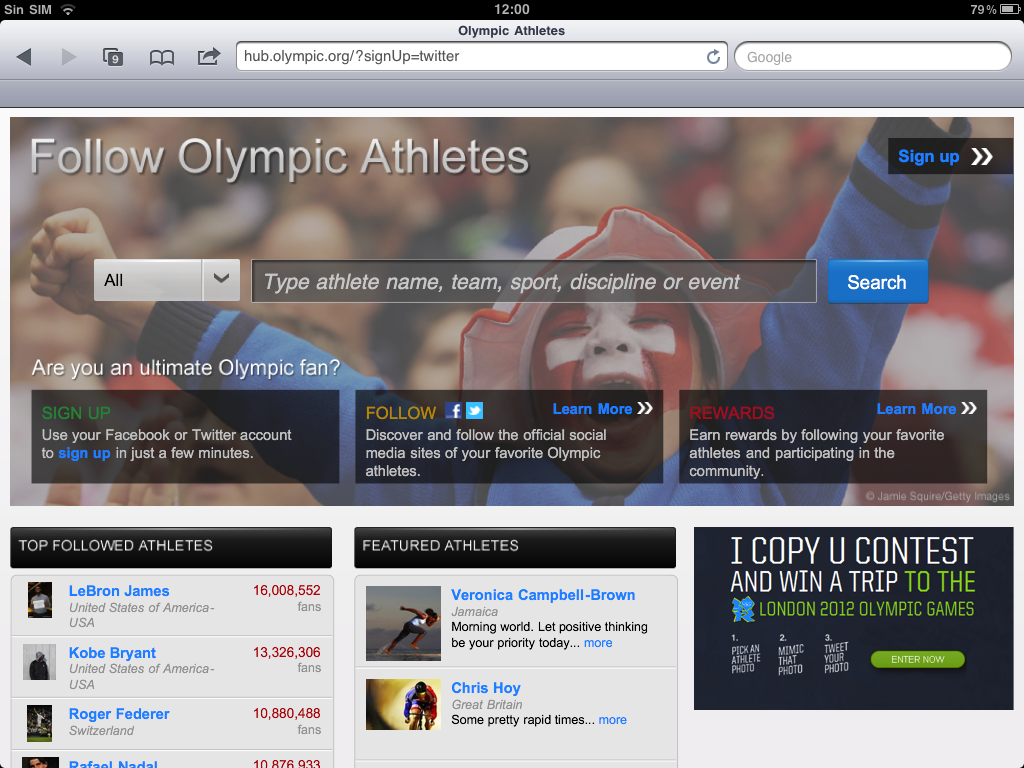This screenshot has height=768, width=1024.
Task: Click 'more' after Veronica's message
Action: (598, 643)
